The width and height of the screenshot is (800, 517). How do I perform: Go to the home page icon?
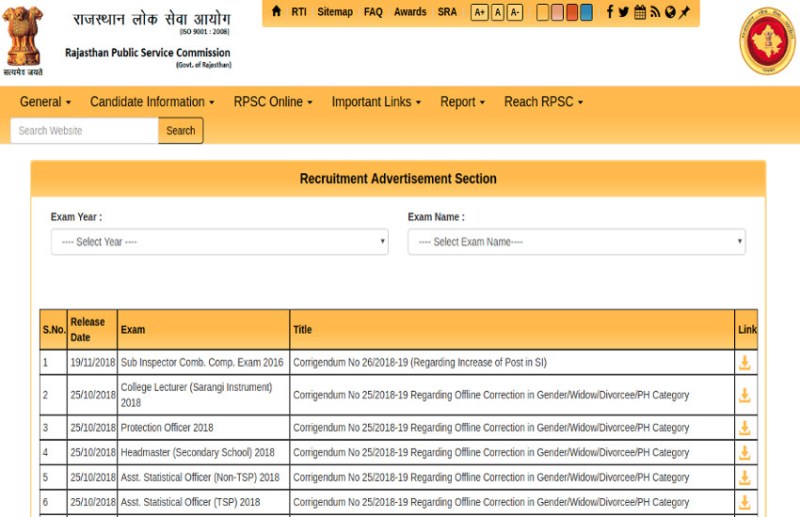(276, 11)
